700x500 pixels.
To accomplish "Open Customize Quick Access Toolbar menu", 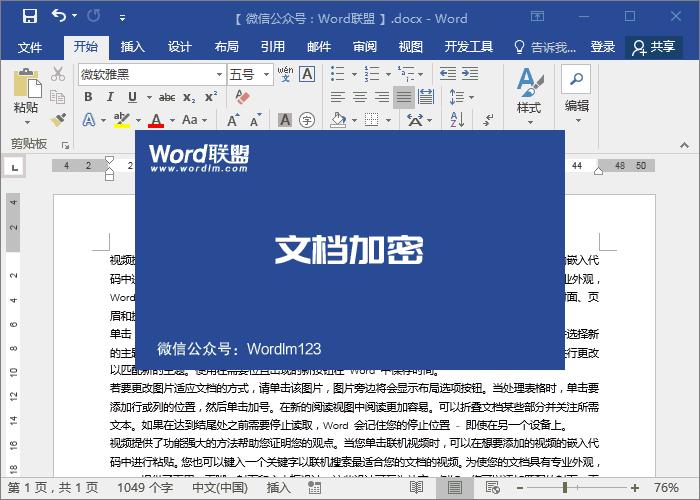I will coord(122,18).
